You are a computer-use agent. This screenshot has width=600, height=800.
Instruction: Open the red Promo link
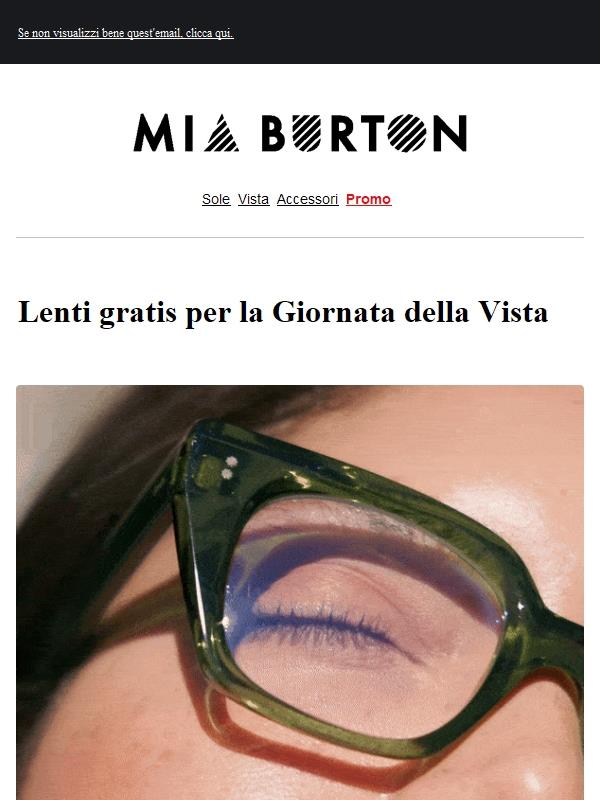[x=368, y=199]
